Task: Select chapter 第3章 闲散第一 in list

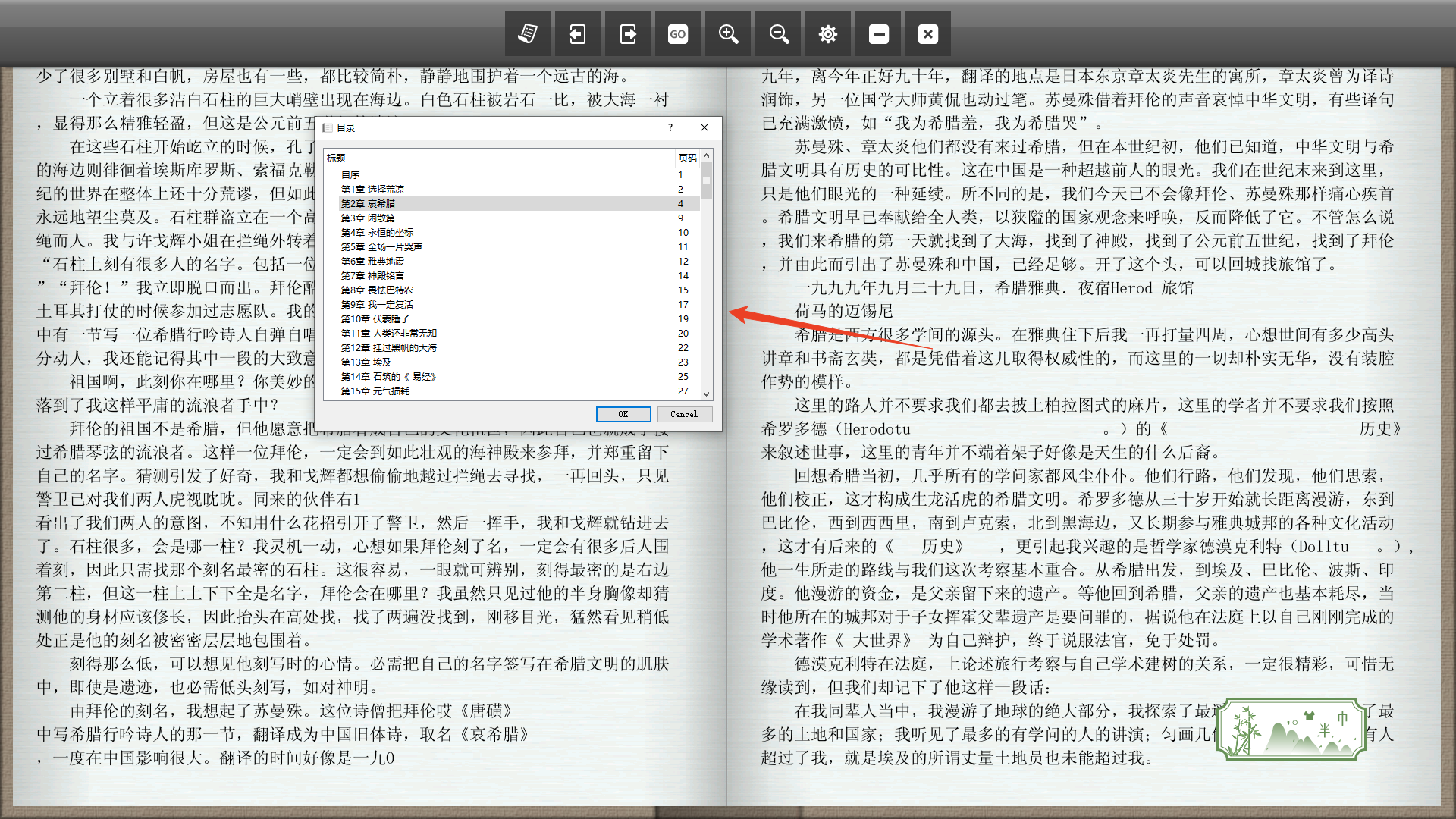Action: coord(372,218)
